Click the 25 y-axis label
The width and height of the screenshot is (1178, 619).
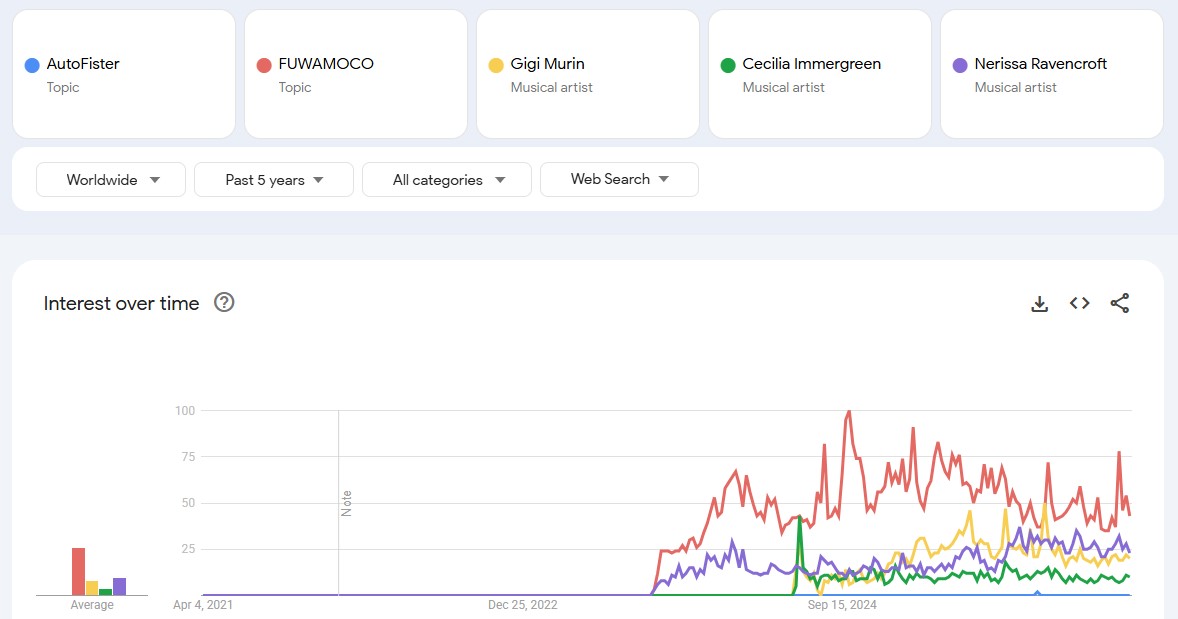click(188, 549)
